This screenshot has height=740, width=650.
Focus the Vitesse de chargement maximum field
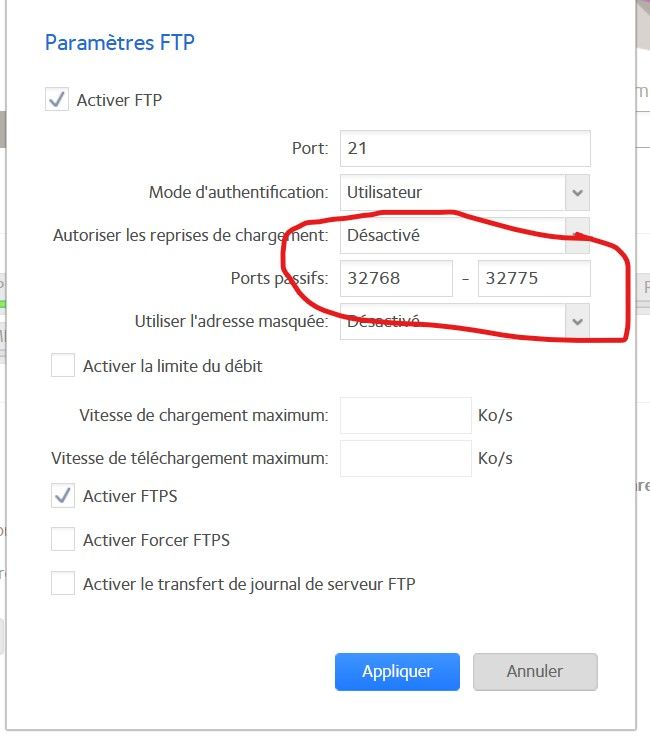[405, 415]
